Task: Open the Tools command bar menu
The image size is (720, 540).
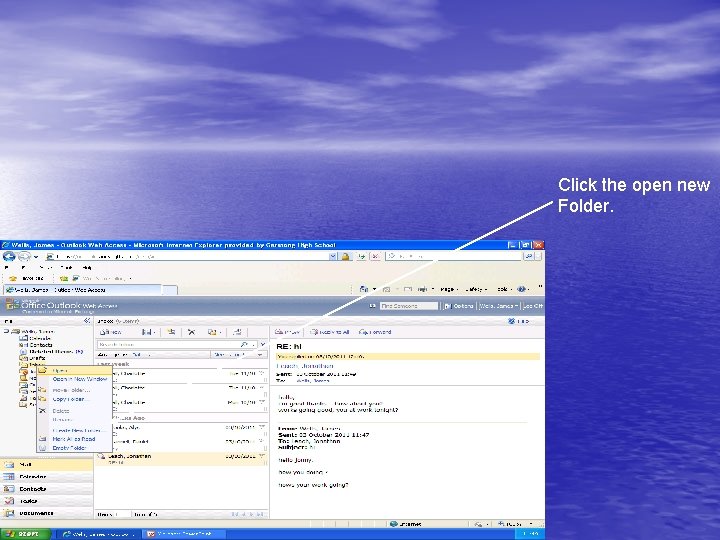Action: (x=503, y=289)
